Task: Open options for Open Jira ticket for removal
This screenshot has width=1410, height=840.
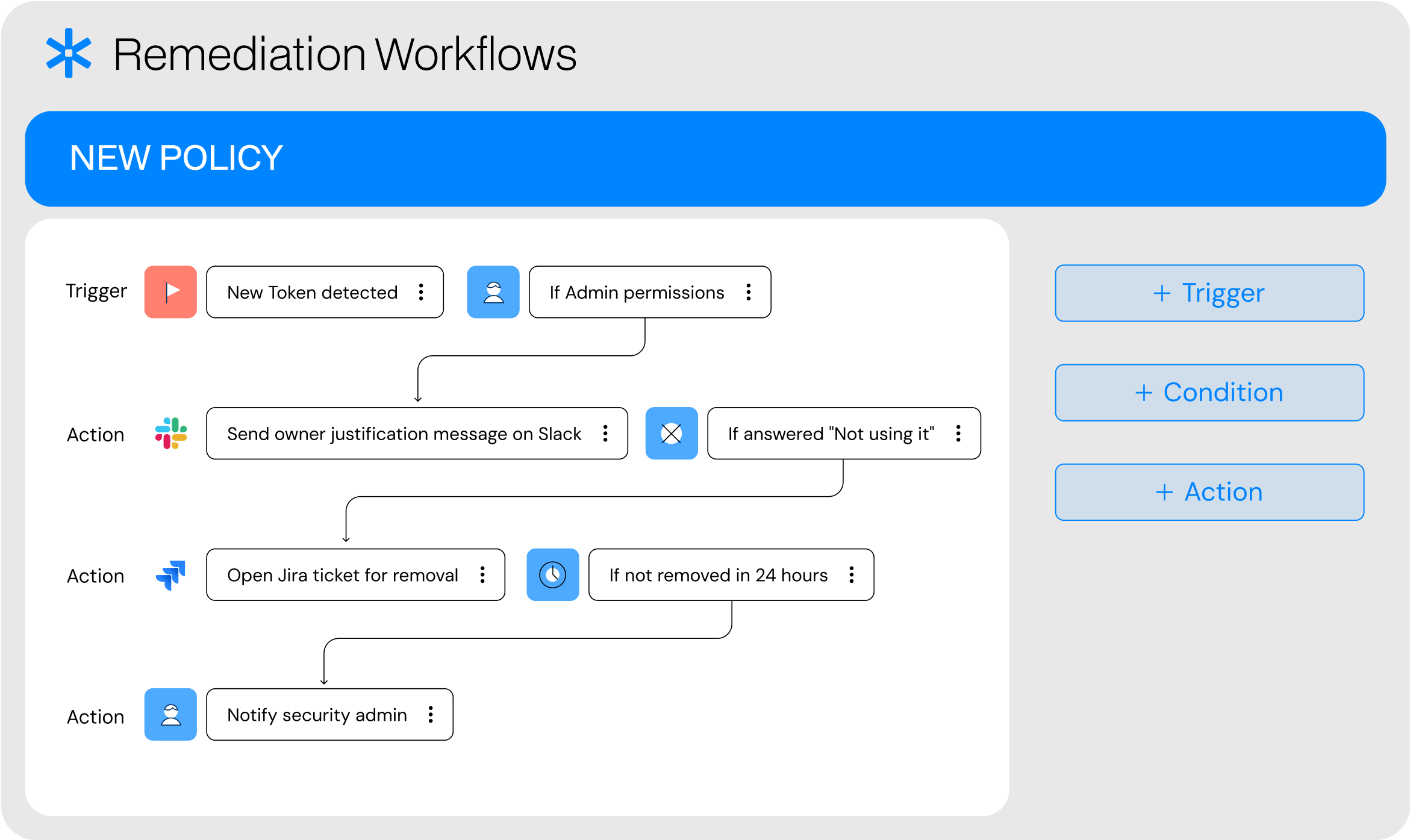Action: [x=482, y=574]
